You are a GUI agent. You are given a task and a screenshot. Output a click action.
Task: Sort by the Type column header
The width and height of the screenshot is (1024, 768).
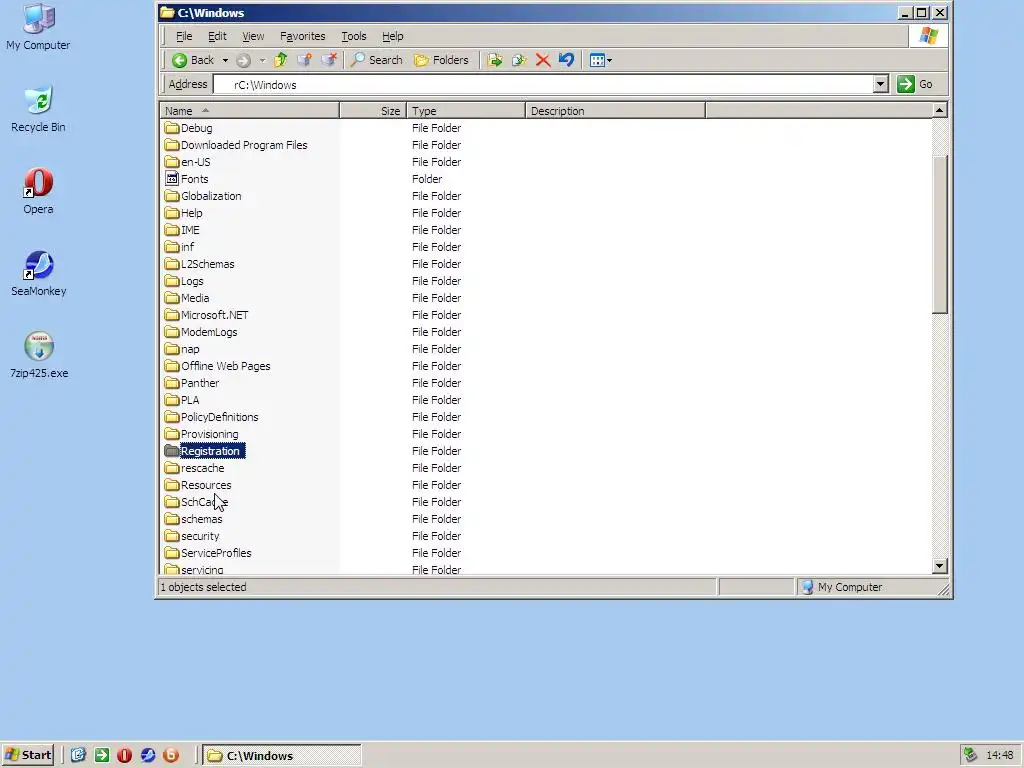(x=466, y=111)
